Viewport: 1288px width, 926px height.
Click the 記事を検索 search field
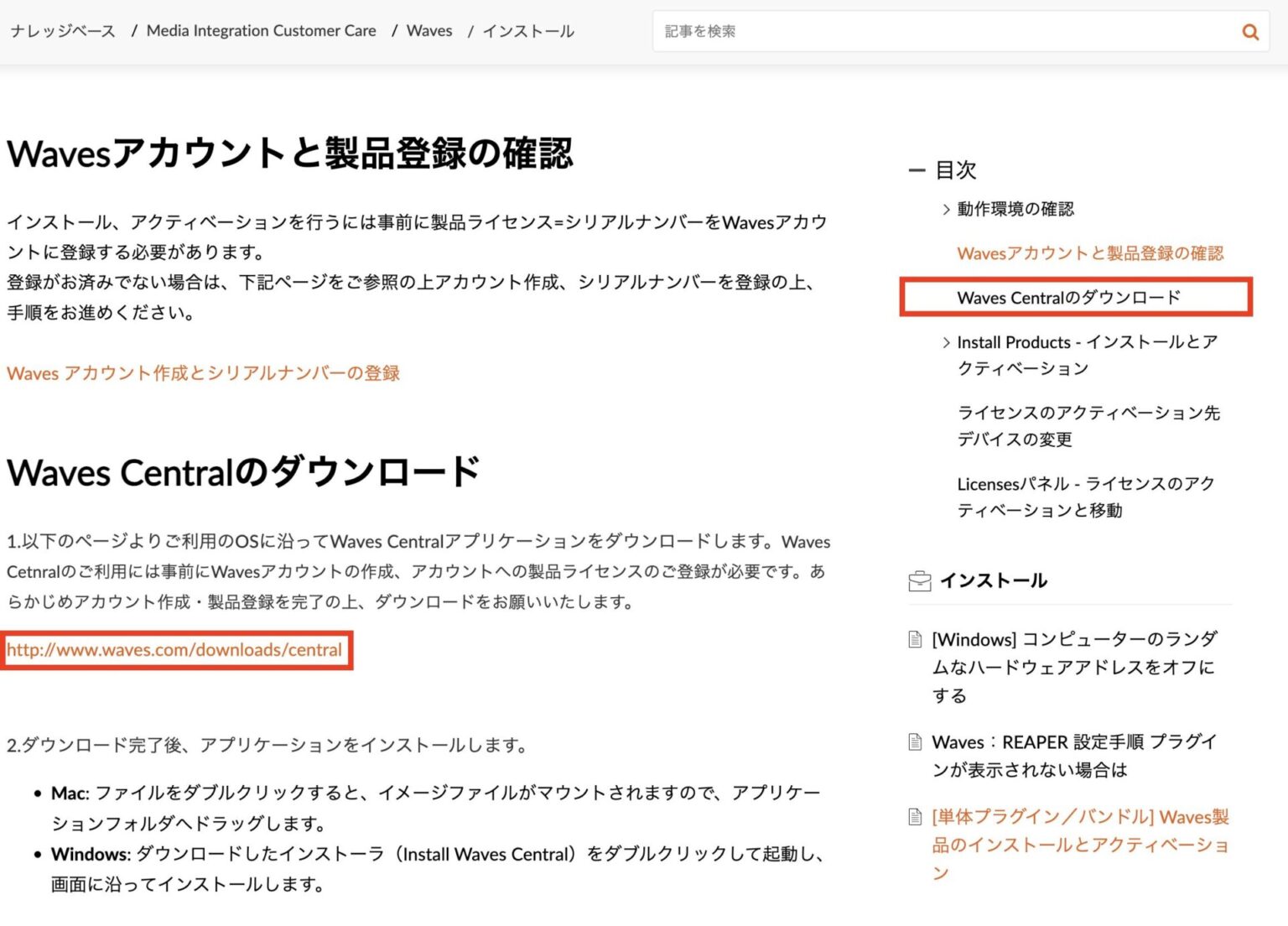922,31
